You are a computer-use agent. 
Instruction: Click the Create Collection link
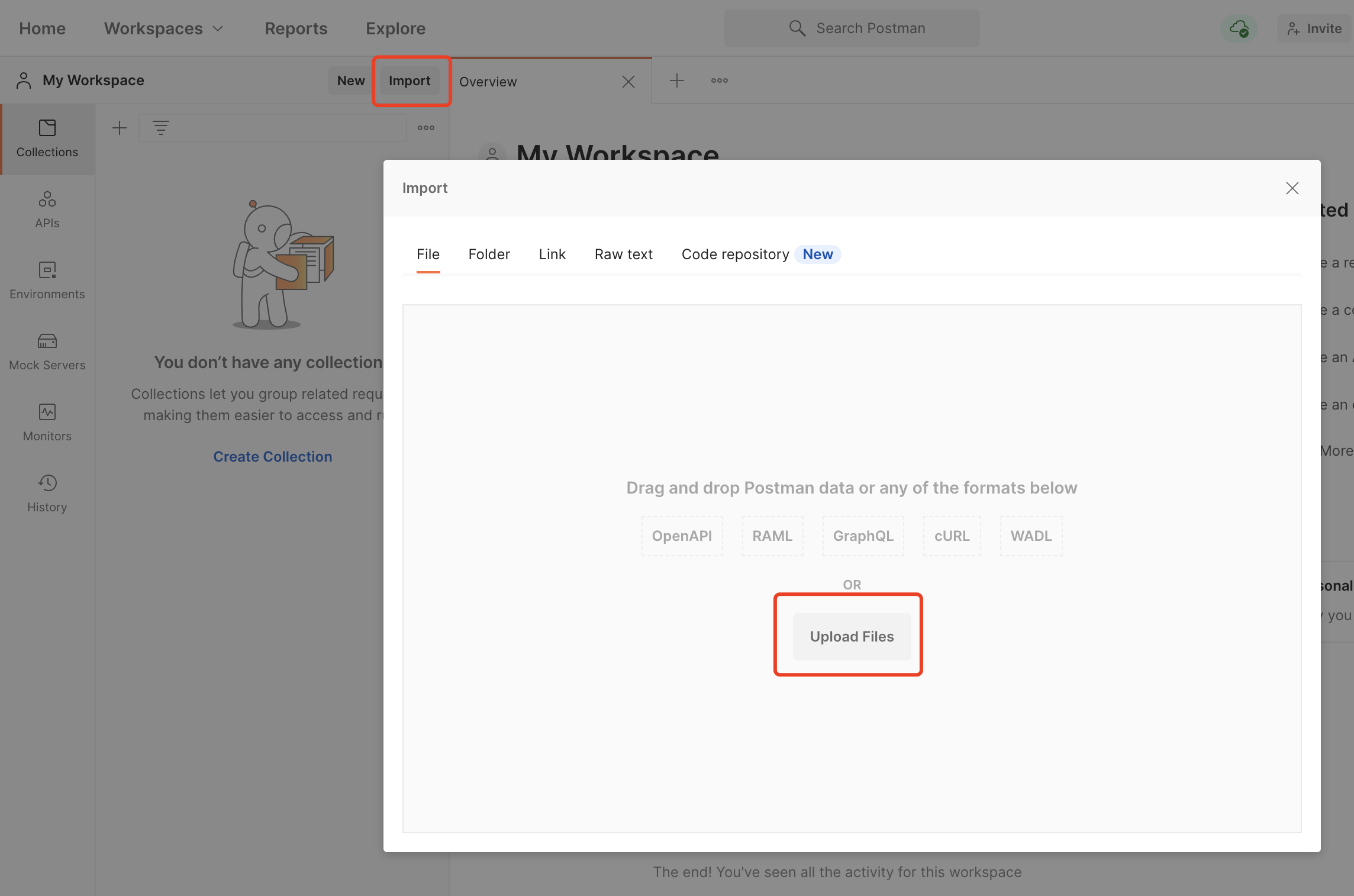click(x=272, y=457)
